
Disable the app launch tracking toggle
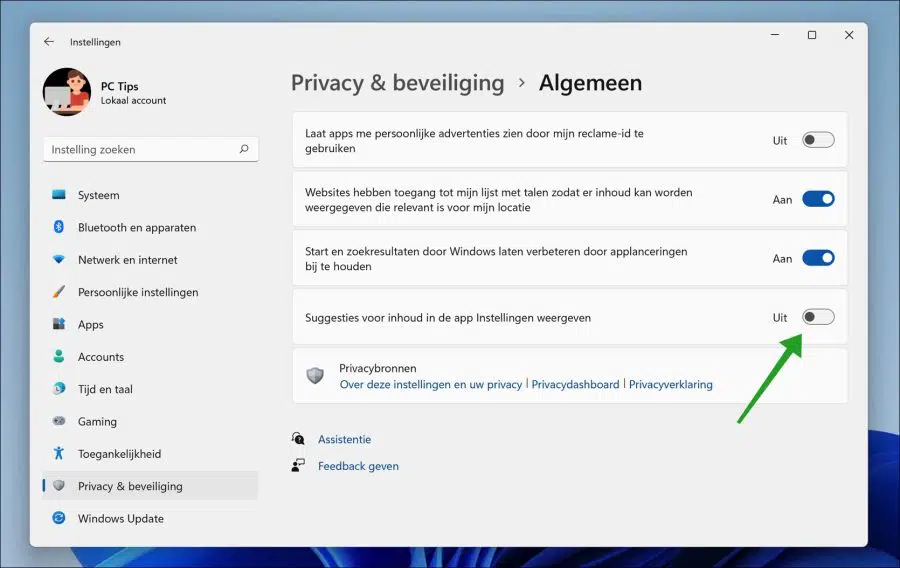[818, 258]
